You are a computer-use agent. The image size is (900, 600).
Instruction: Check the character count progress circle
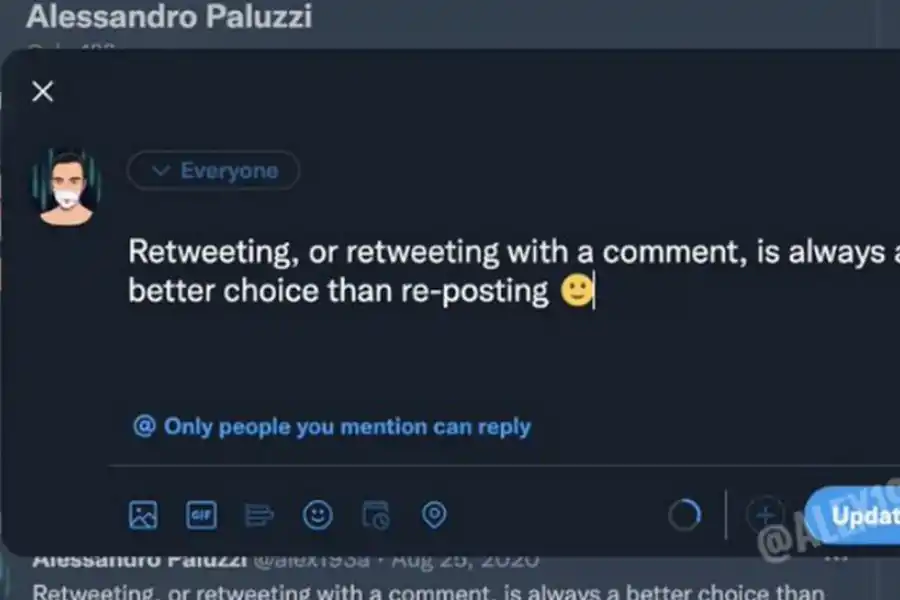pyautogui.click(x=685, y=515)
